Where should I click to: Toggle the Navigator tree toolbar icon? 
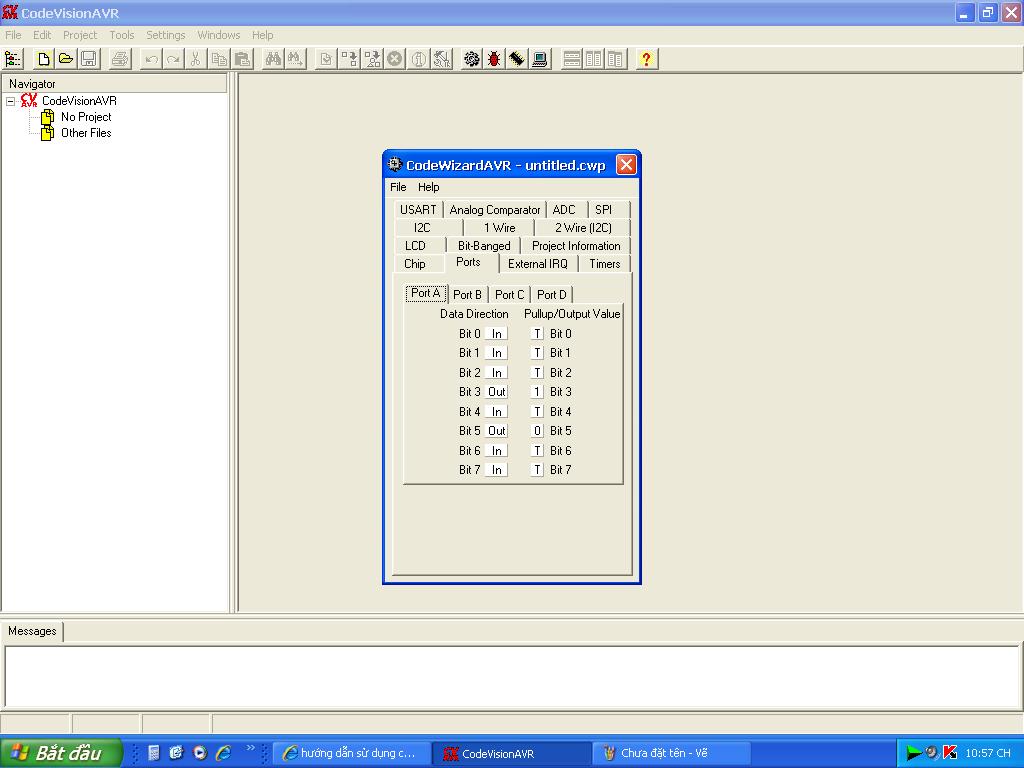[x=13, y=59]
